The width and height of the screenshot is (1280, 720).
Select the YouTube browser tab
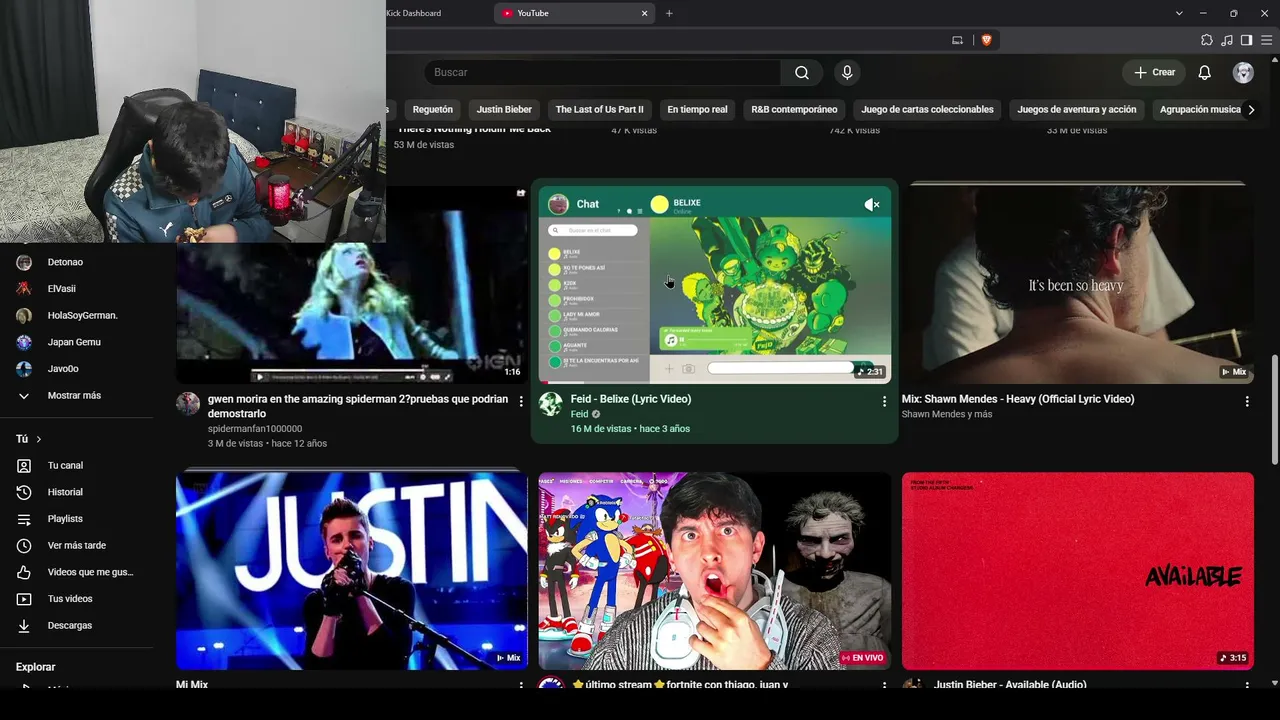point(575,13)
